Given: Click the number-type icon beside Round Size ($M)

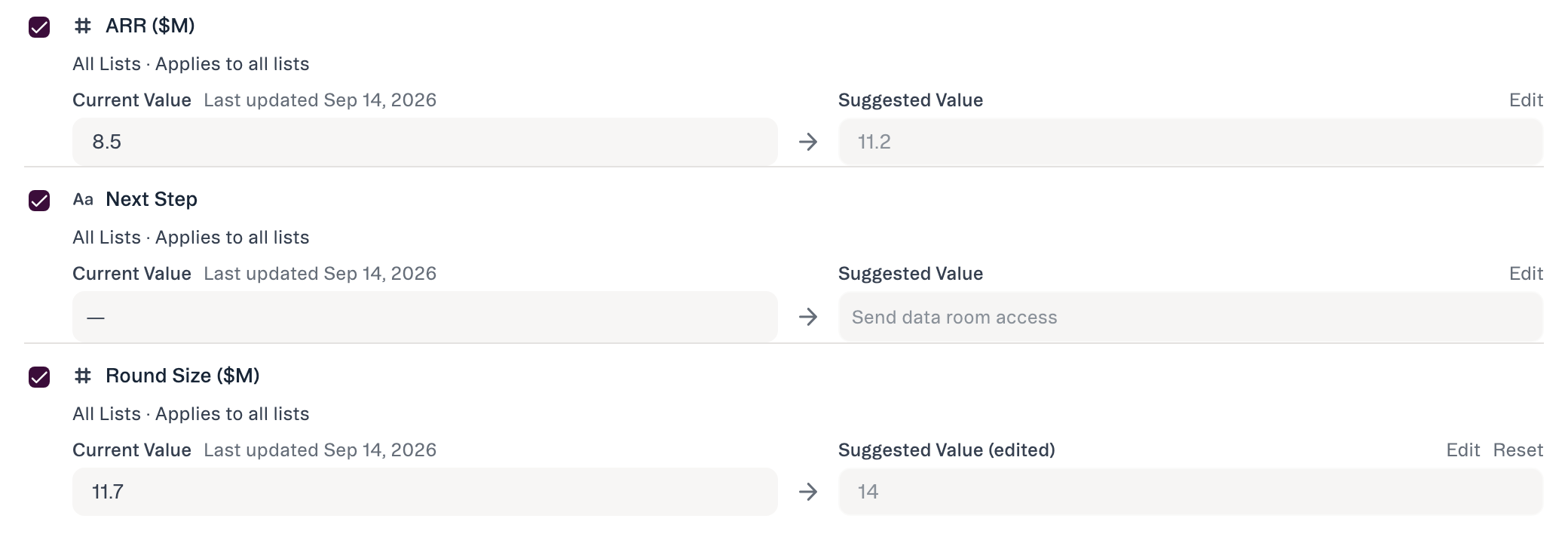Looking at the screenshot, I should [82, 376].
